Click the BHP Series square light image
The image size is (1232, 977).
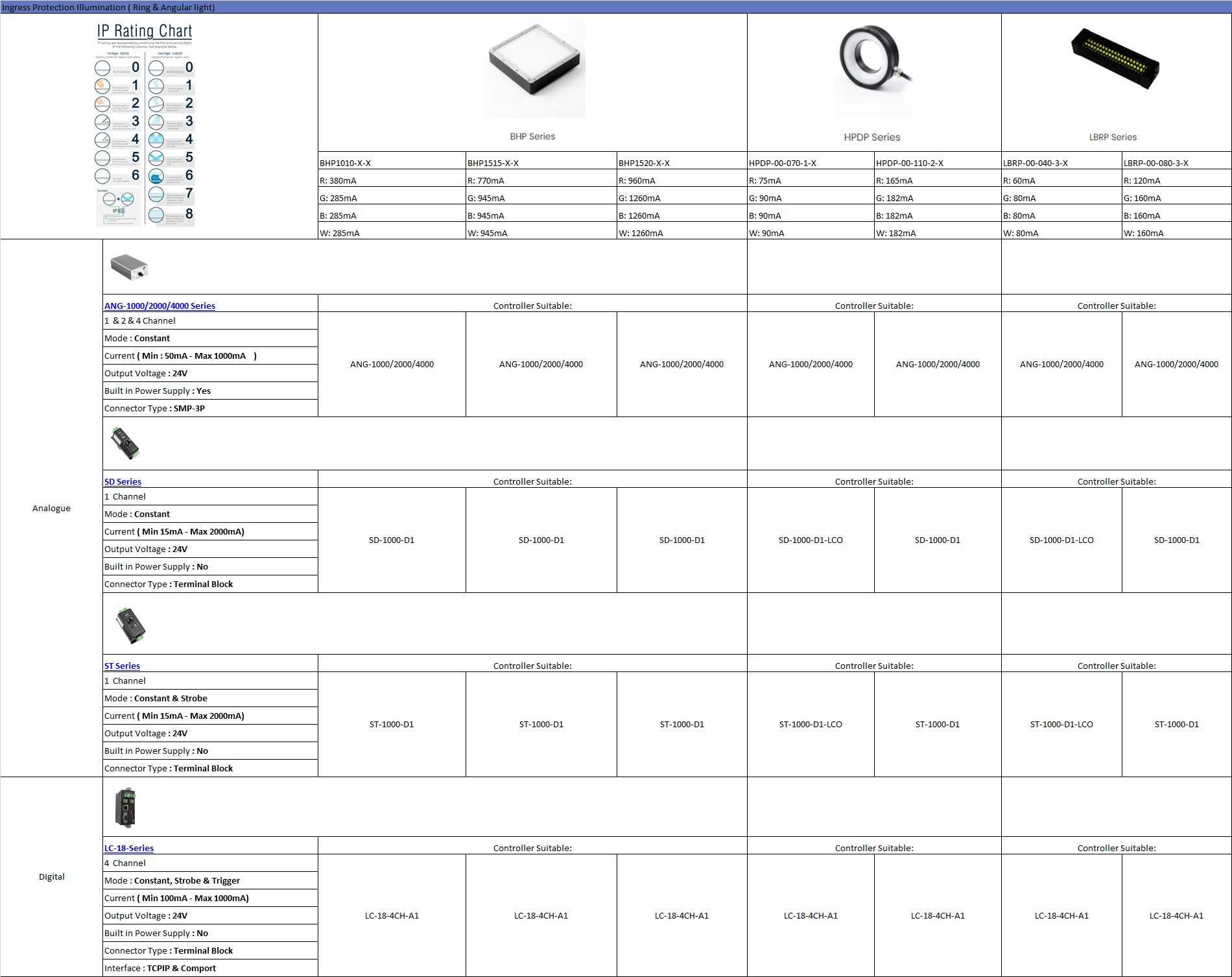(534, 68)
